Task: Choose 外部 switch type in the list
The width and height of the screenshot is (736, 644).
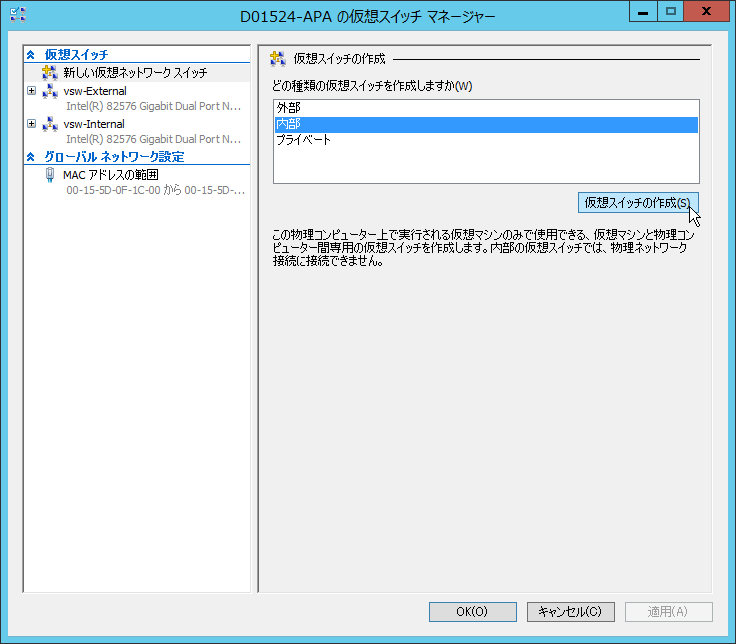Action: (x=486, y=108)
